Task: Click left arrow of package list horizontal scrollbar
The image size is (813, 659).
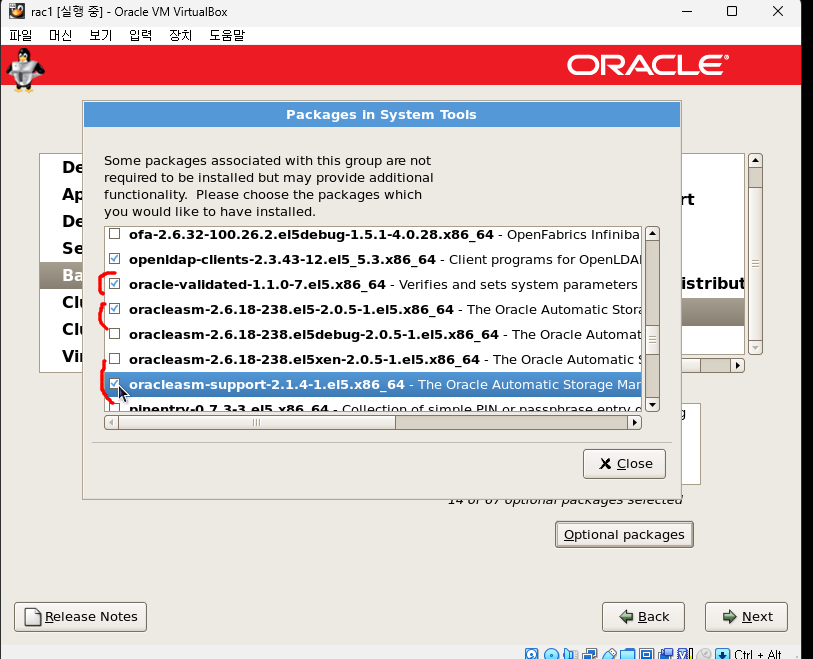Action: click(x=111, y=423)
